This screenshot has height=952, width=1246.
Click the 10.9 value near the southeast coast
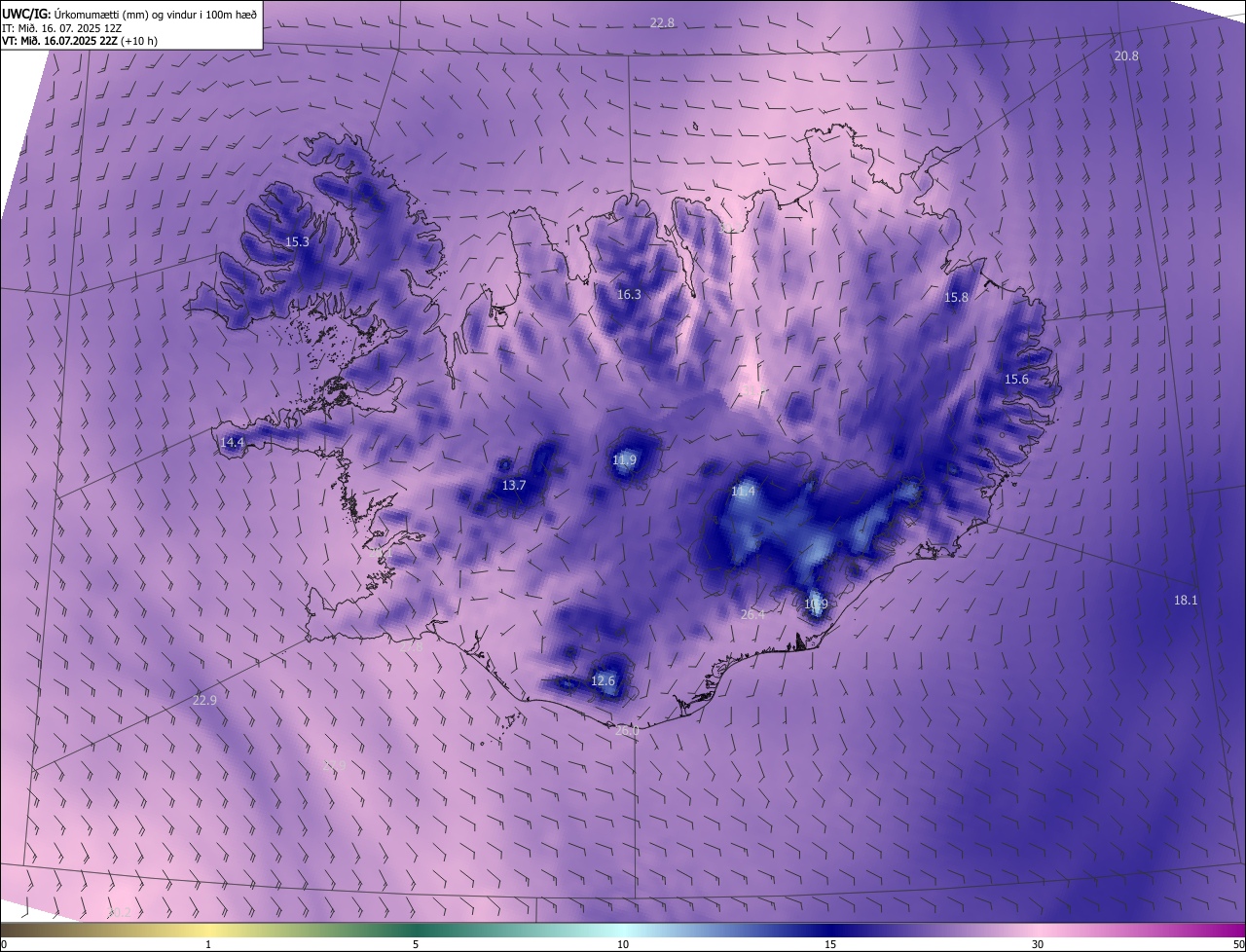(816, 604)
